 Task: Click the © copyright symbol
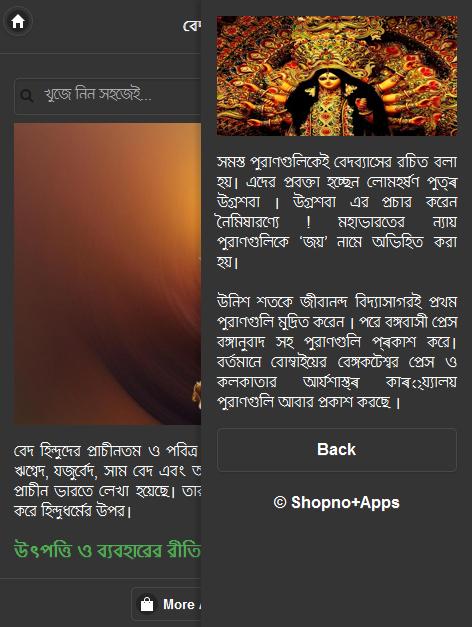pyautogui.click(x=280, y=503)
